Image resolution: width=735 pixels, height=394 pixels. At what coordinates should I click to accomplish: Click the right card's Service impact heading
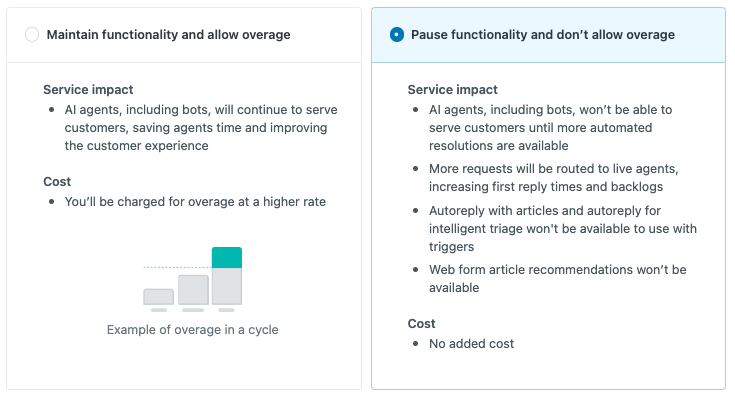click(x=452, y=89)
